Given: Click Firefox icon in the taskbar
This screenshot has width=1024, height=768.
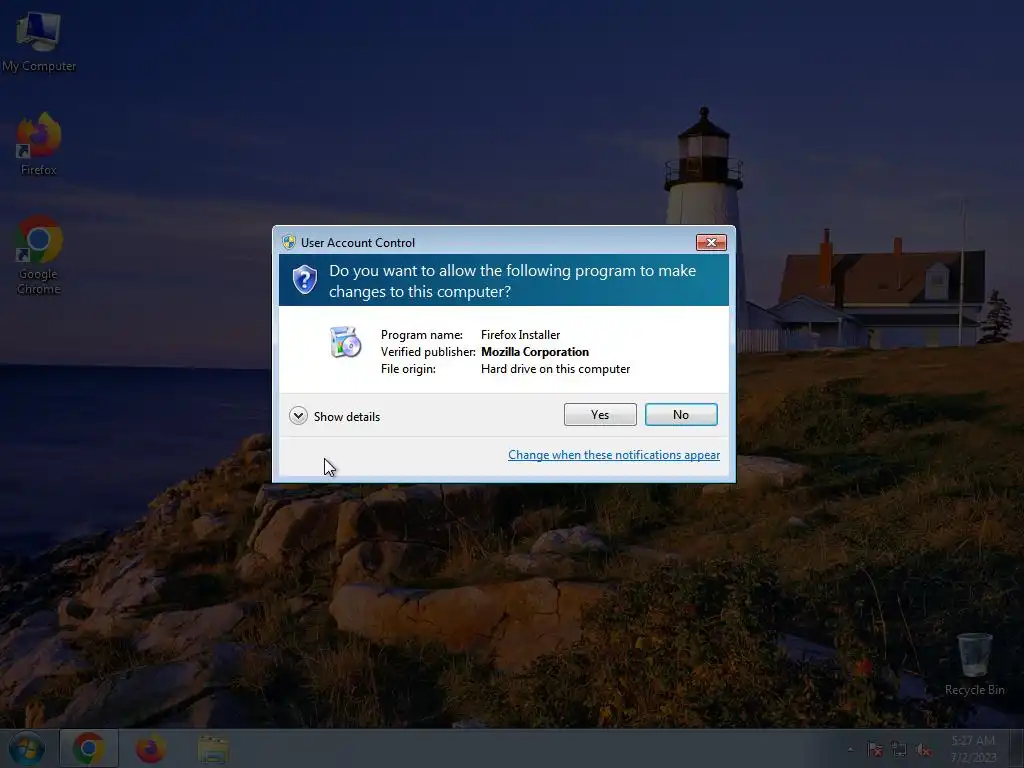Looking at the screenshot, I should [150, 748].
